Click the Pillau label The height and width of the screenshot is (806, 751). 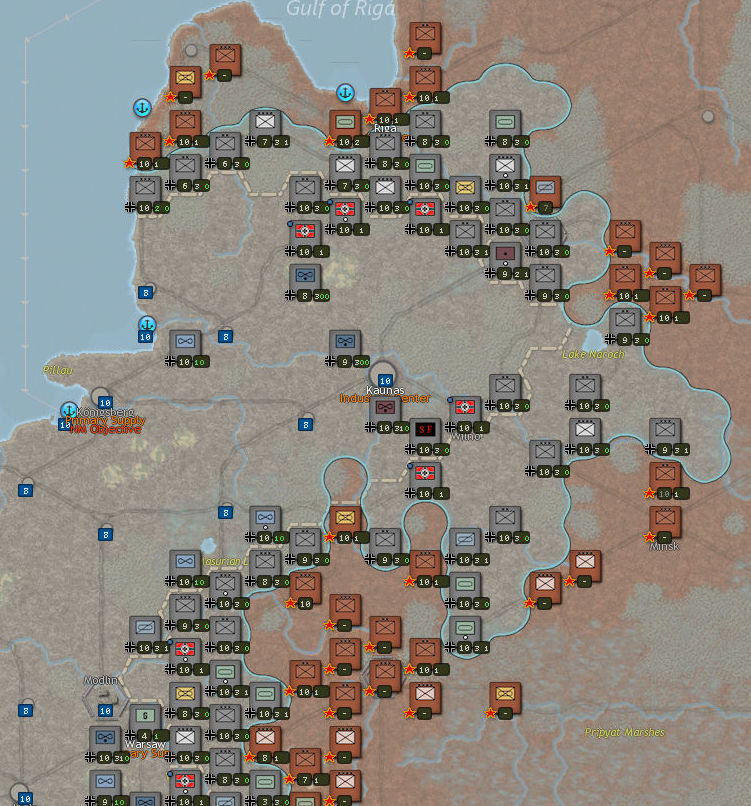[58, 370]
